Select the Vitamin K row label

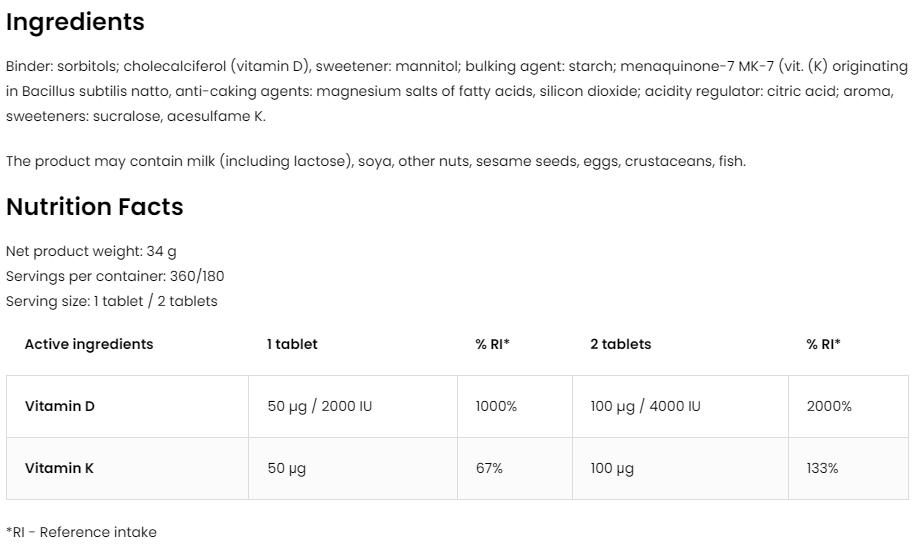(x=59, y=468)
